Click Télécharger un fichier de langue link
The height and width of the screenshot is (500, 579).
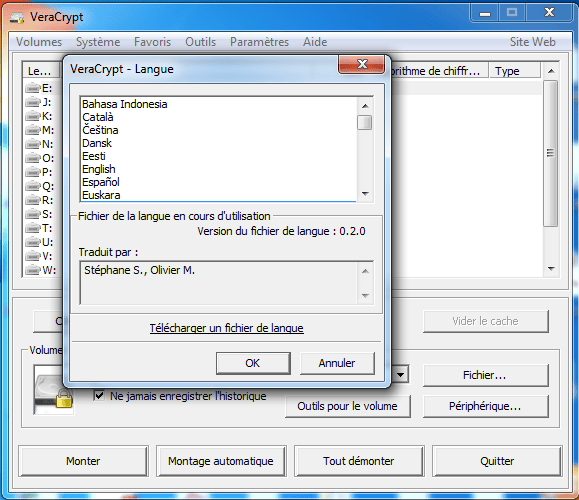click(x=226, y=328)
